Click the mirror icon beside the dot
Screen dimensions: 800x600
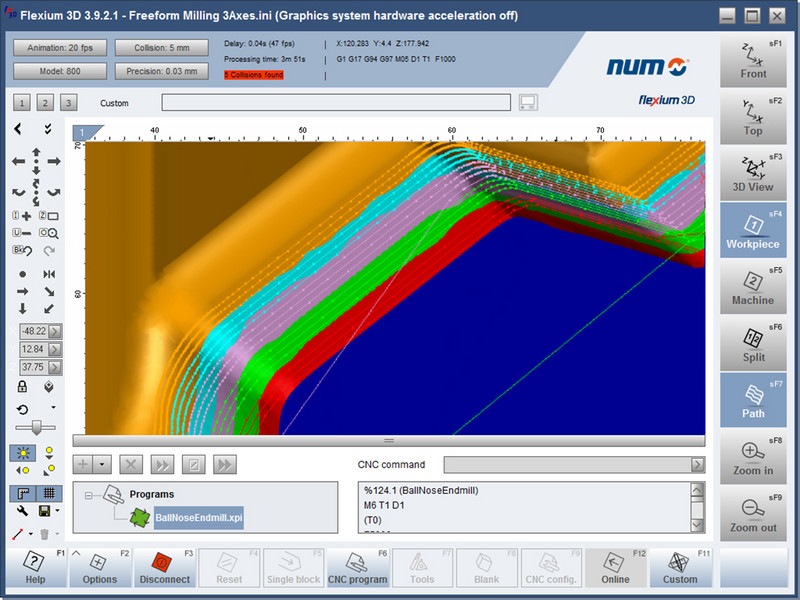(x=49, y=274)
